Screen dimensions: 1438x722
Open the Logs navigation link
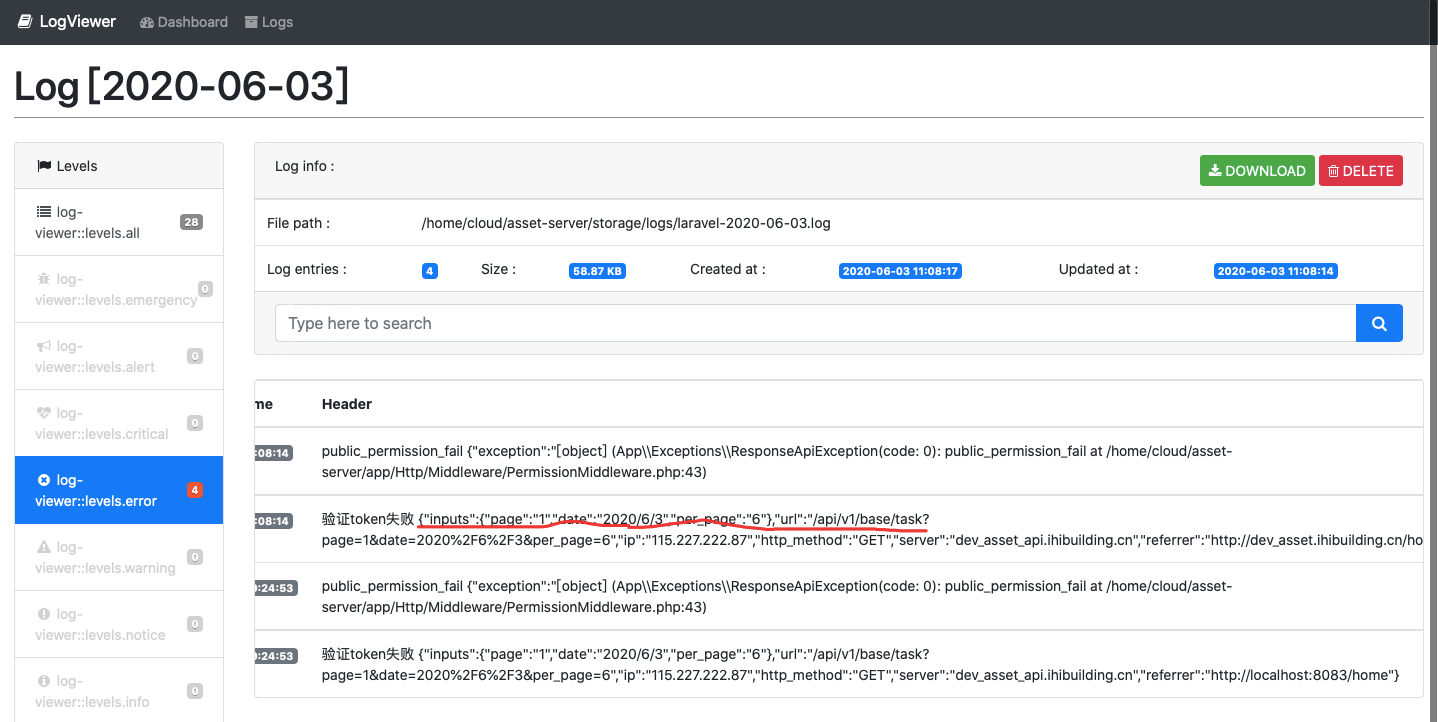pos(269,22)
